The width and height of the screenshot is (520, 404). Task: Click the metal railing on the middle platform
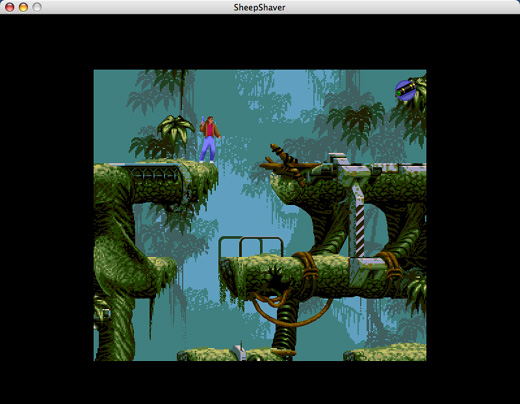click(251, 247)
